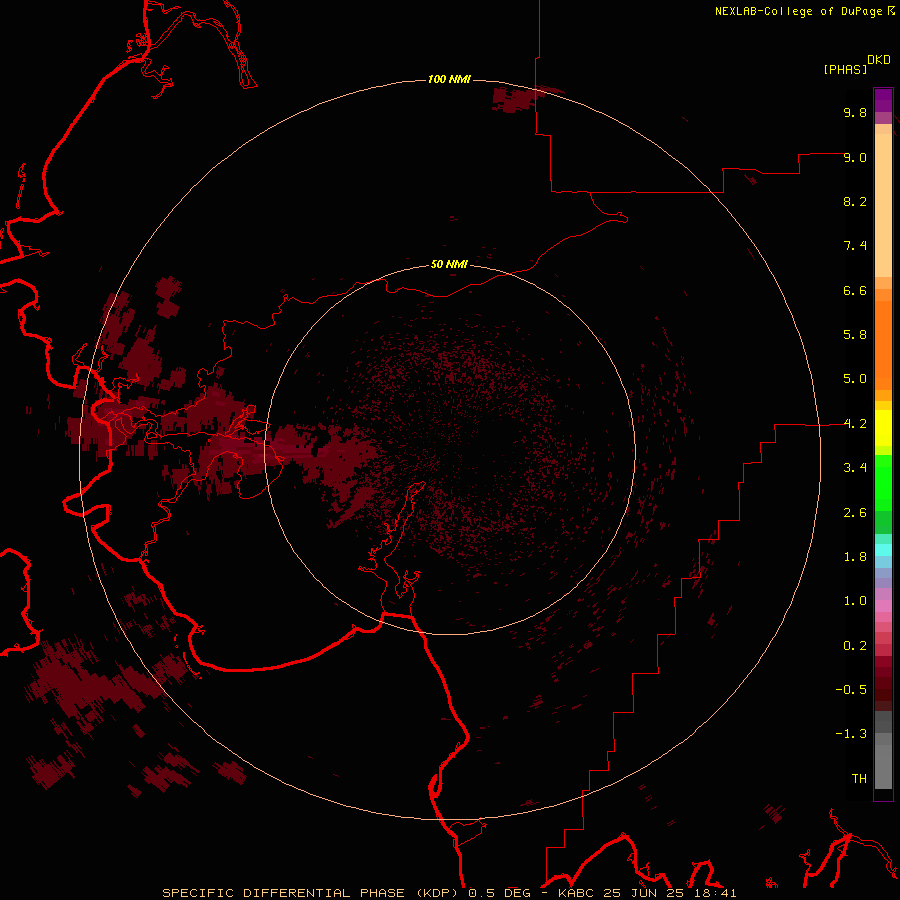Click the -1.3 colorbar value label
This screenshot has width=900, height=900.
pyautogui.click(x=851, y=734)
